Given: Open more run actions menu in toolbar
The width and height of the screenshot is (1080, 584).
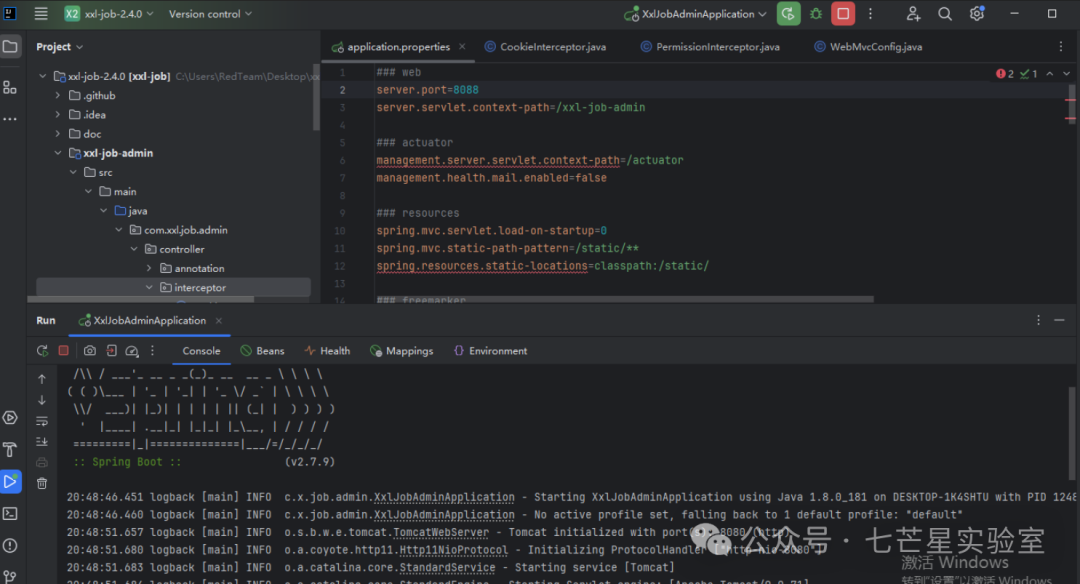Looking at the screenshot, I should point(871,14).
